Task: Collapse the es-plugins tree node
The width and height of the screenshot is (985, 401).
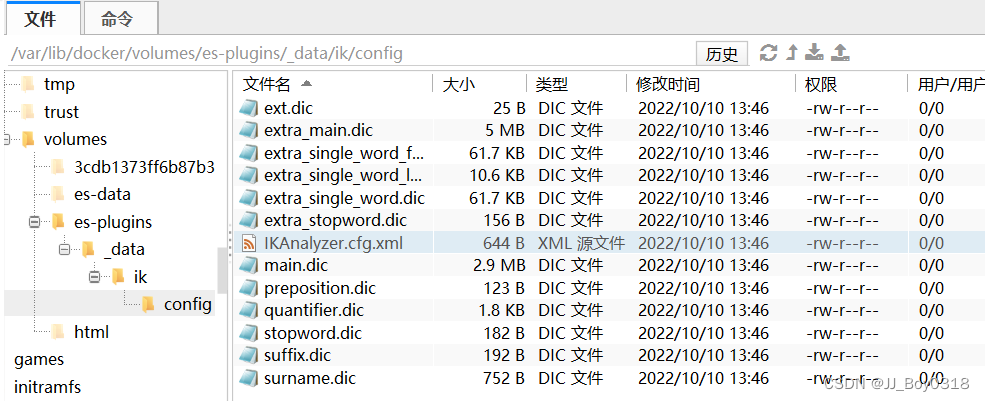Action: coord(34,222)
